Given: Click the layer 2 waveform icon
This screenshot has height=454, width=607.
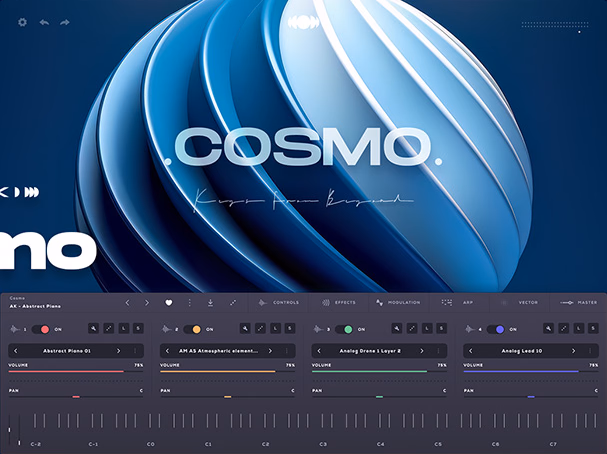Looking at the screenshot, I should point(166,329).
